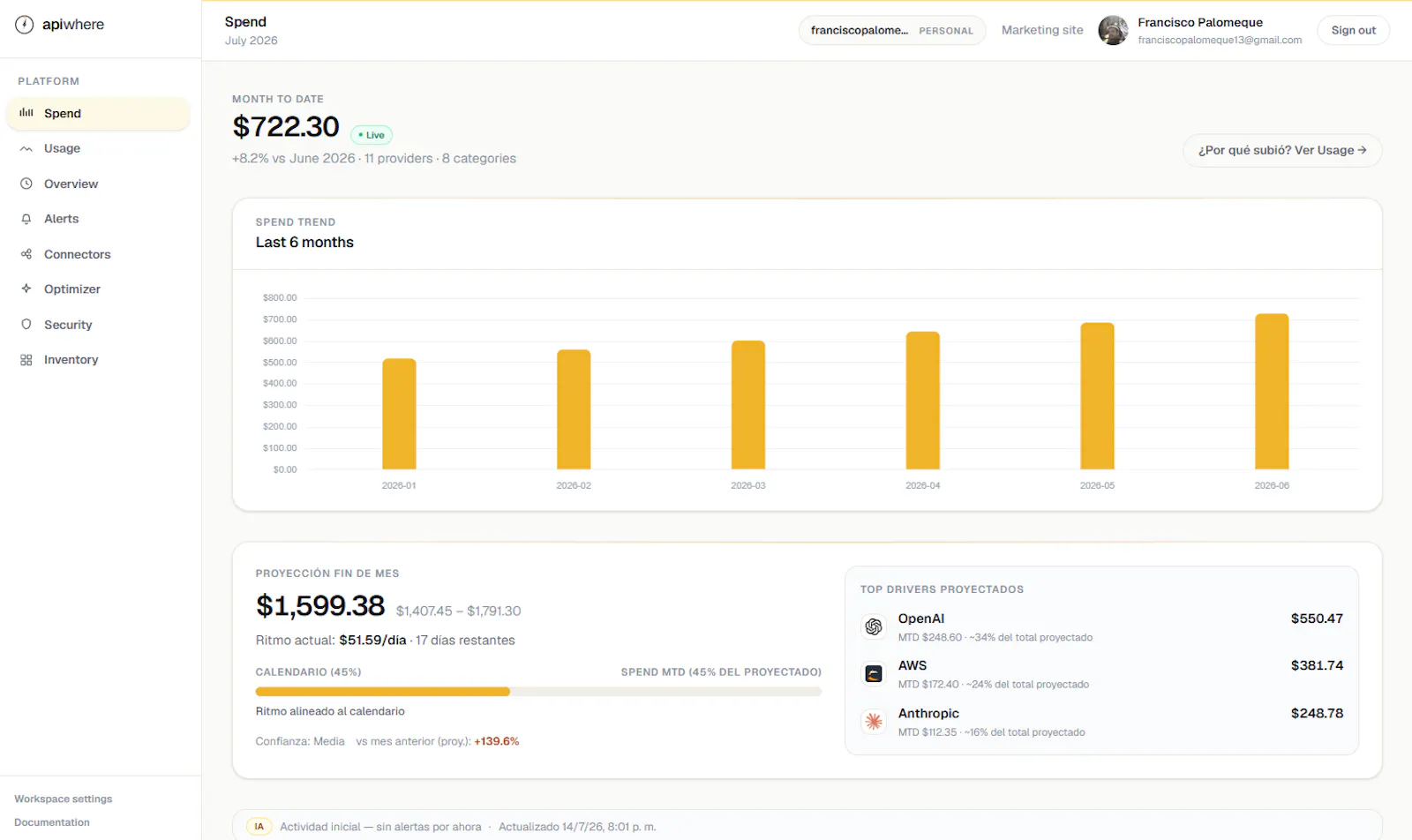Open the Spend page in sidebar

coord(98,113)
